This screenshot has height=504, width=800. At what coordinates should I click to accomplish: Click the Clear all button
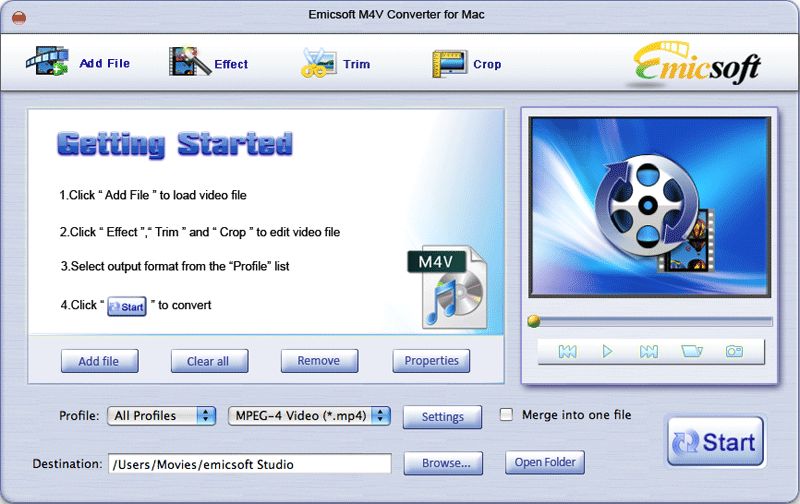click(x=209, y=361)
